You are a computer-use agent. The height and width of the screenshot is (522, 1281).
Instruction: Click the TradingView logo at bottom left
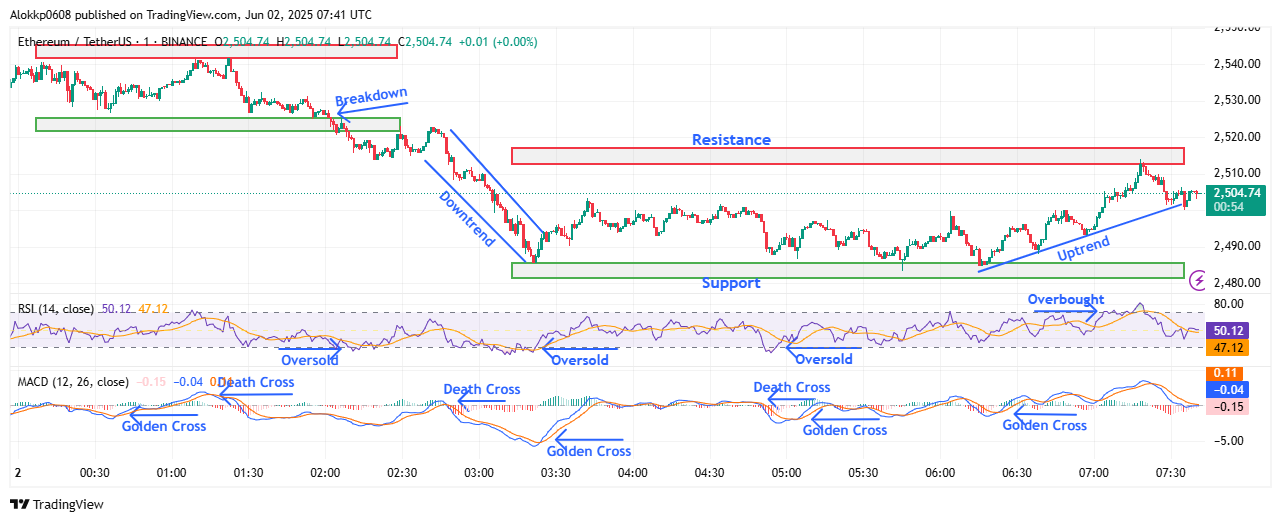[x=57, y=505]
